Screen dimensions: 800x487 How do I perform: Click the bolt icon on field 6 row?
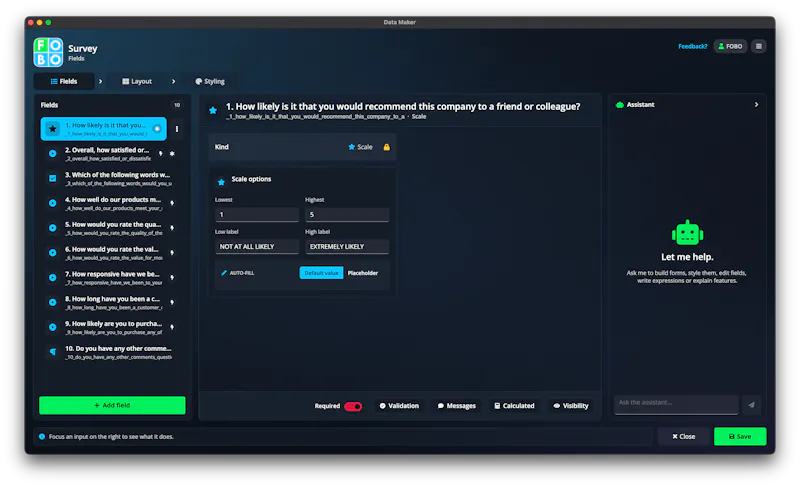pos(172,253)
